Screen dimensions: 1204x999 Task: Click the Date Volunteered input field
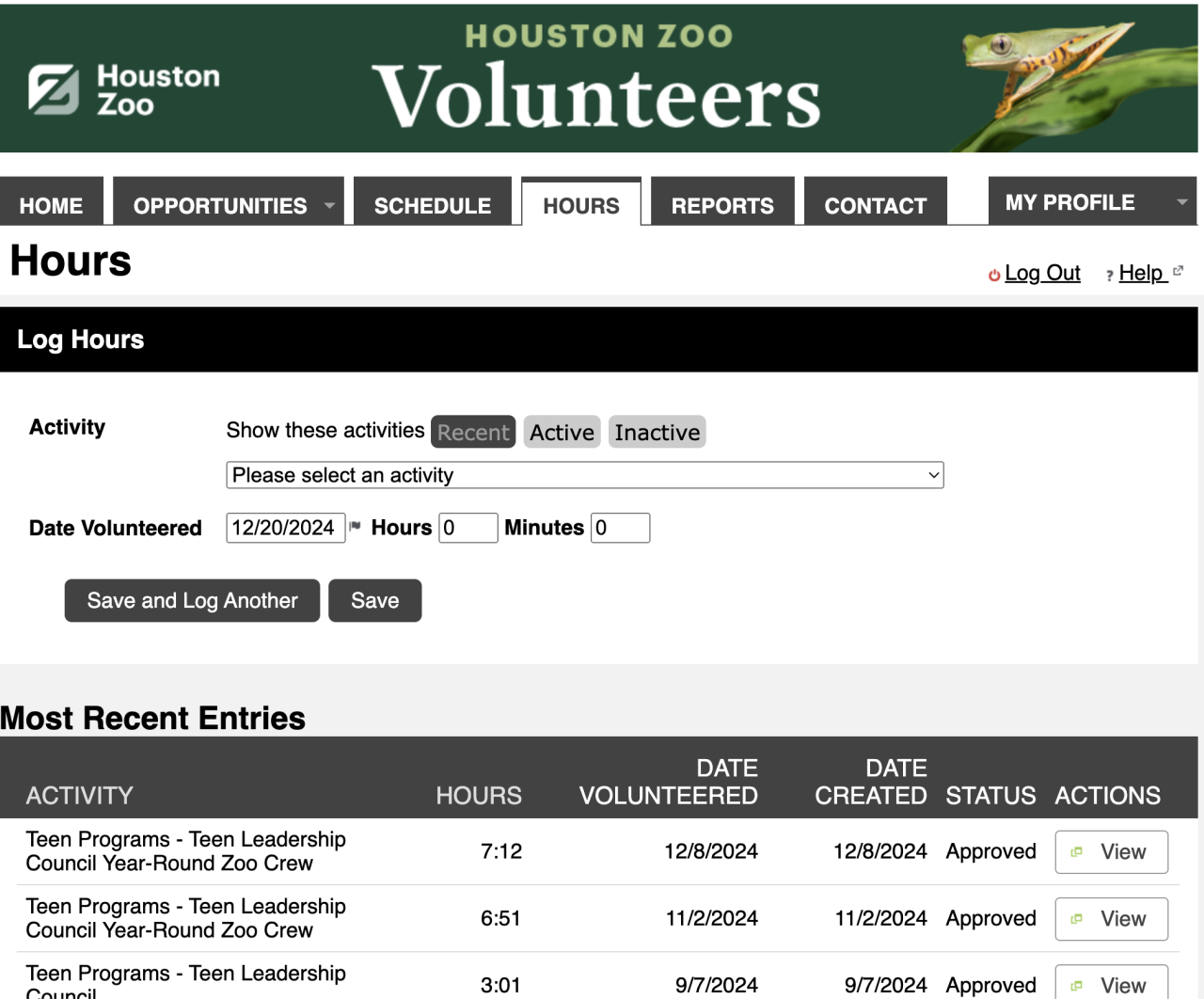point(286,528)
